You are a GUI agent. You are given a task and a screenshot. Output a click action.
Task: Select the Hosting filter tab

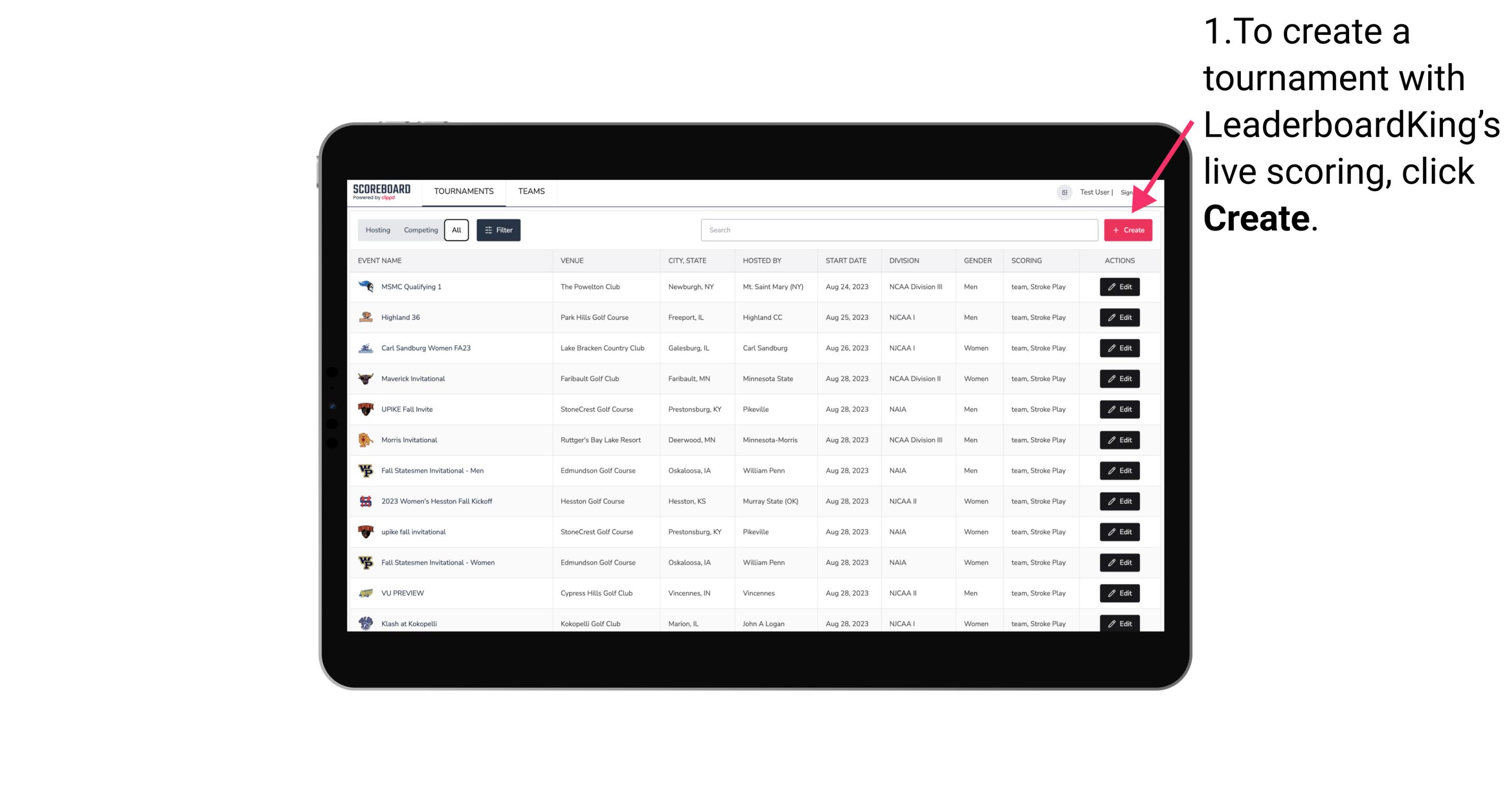coord(378,230)
